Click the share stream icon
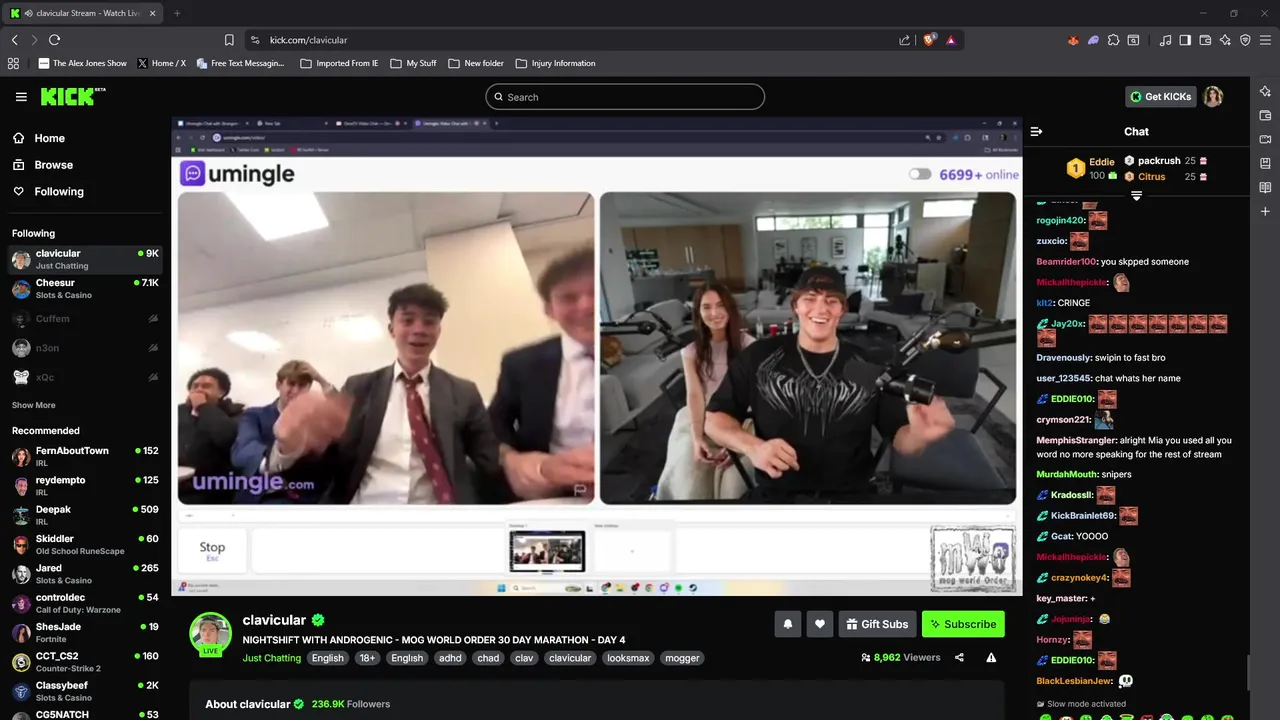Screen dimensions: 1280x720 click(x=960, y=658)
